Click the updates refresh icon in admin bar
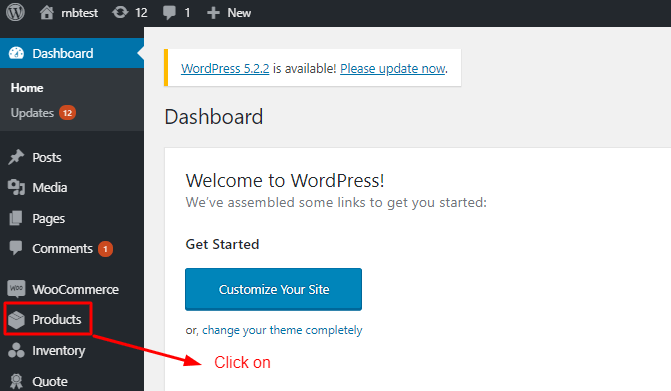 pos(120,12)
